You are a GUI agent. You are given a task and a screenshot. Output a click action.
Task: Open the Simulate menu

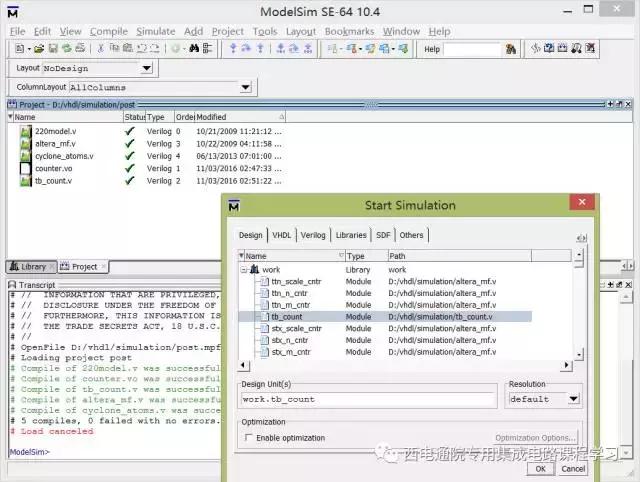155,31
